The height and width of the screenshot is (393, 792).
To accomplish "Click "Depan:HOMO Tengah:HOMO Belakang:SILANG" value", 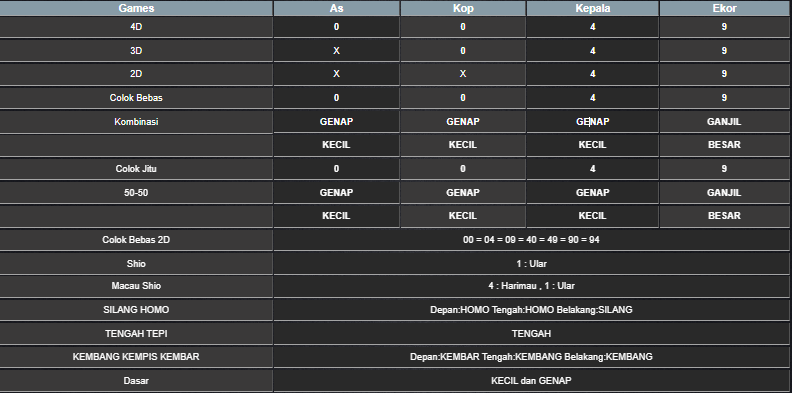I will (531, 310).
